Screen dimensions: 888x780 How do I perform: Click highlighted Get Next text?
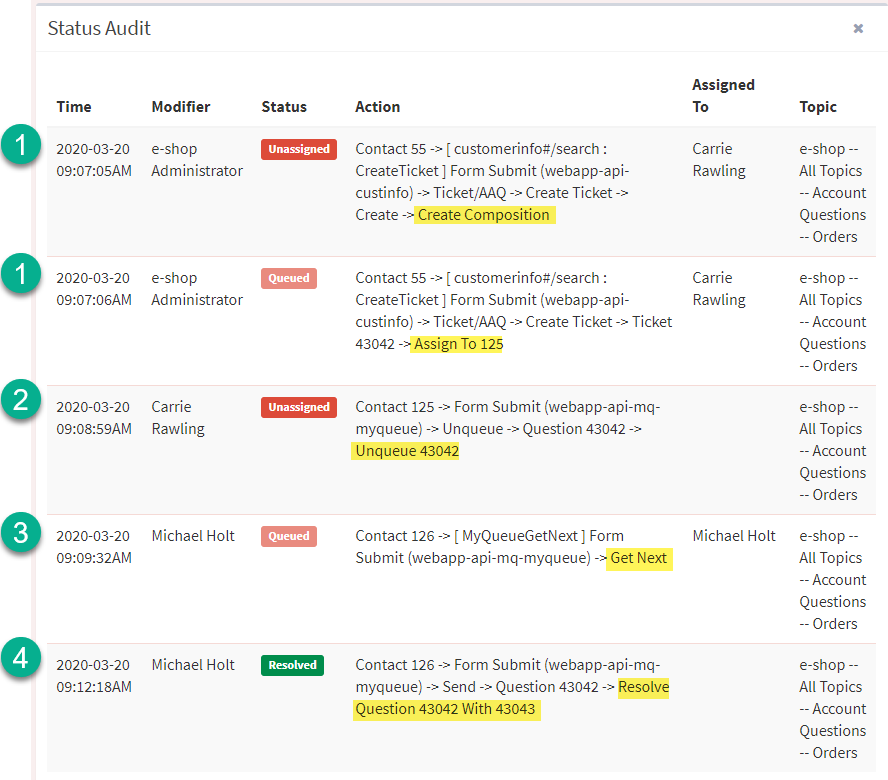[x=639, y=559]
